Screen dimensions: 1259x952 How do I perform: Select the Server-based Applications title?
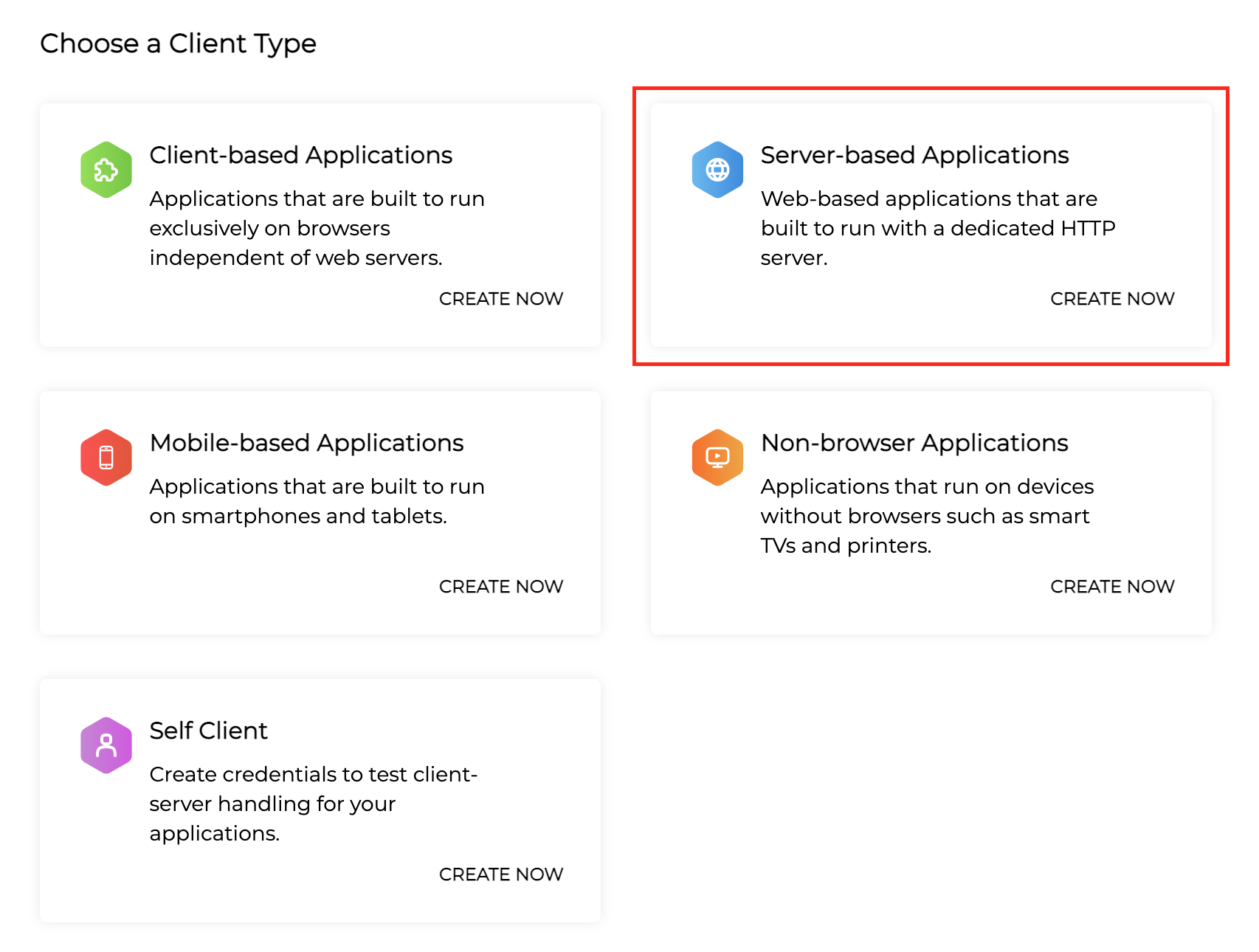[914, 155]
